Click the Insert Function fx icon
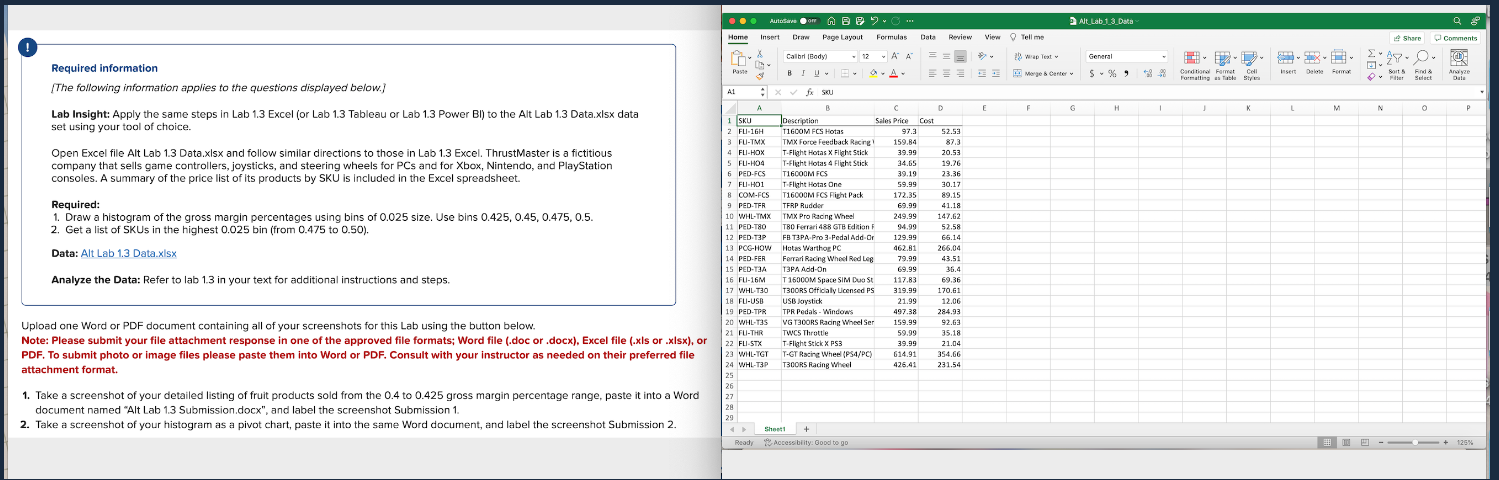This screenshot has width=1499, height=480. pos(810,92)
